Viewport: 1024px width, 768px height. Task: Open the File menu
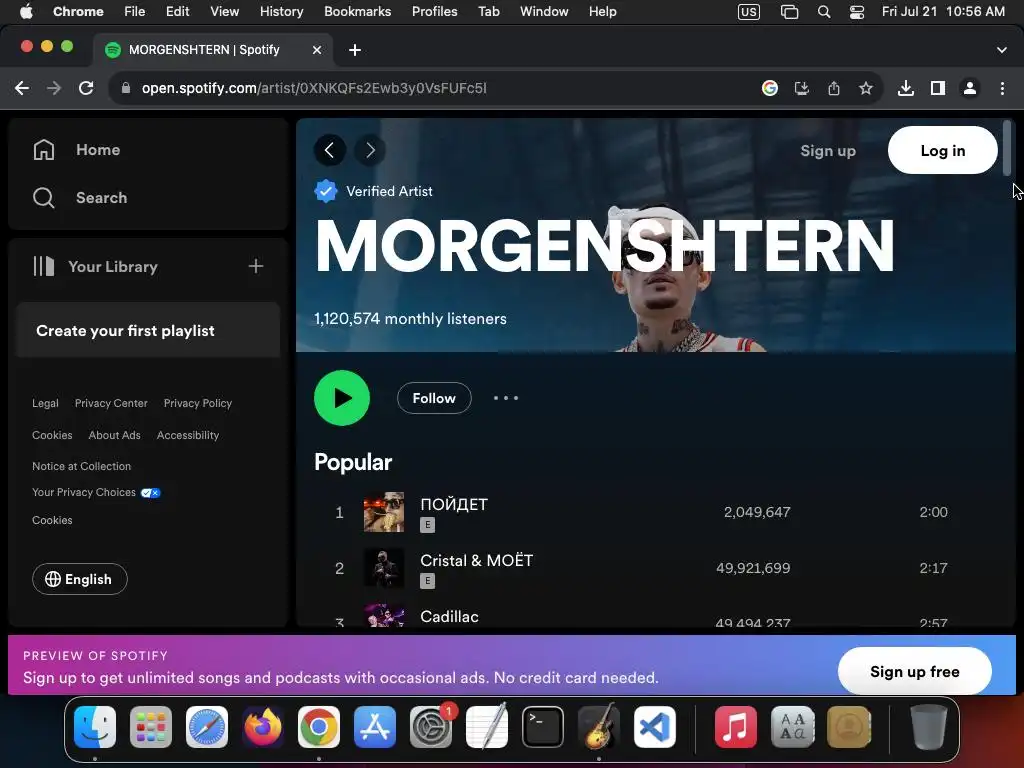click(x=135, y=12)
